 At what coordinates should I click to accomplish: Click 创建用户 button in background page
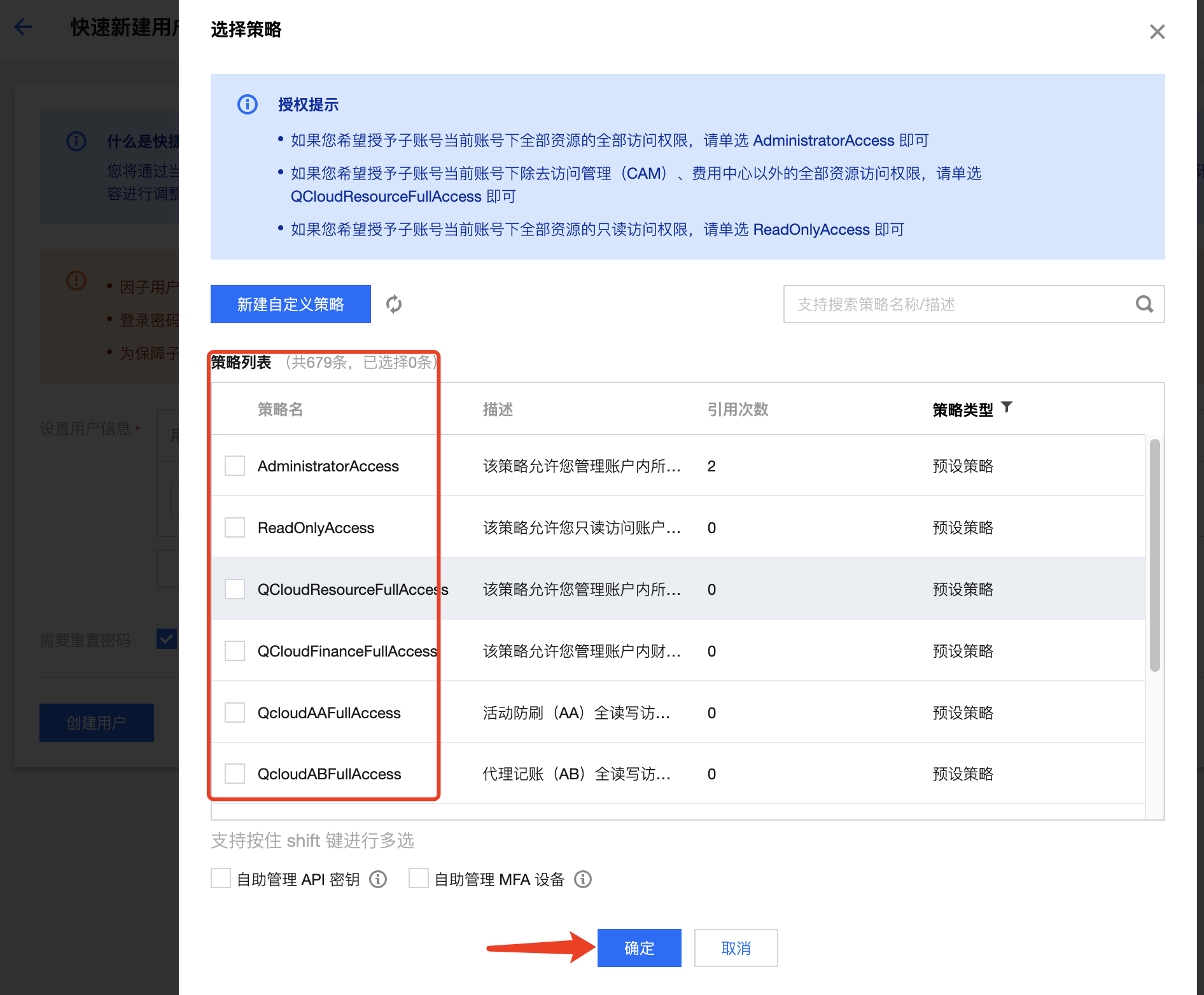click(x=97, y=723)
